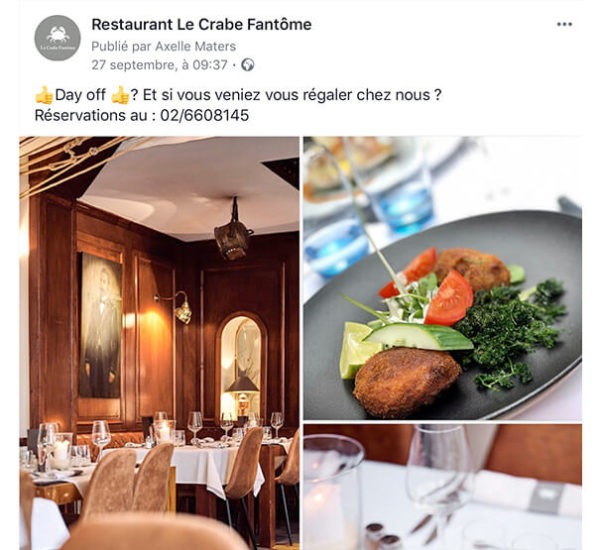The height and width of the screenshot is (550, 600).
Task: Click the hanging ceiling lantern in photo
Action: coord(233,230)
